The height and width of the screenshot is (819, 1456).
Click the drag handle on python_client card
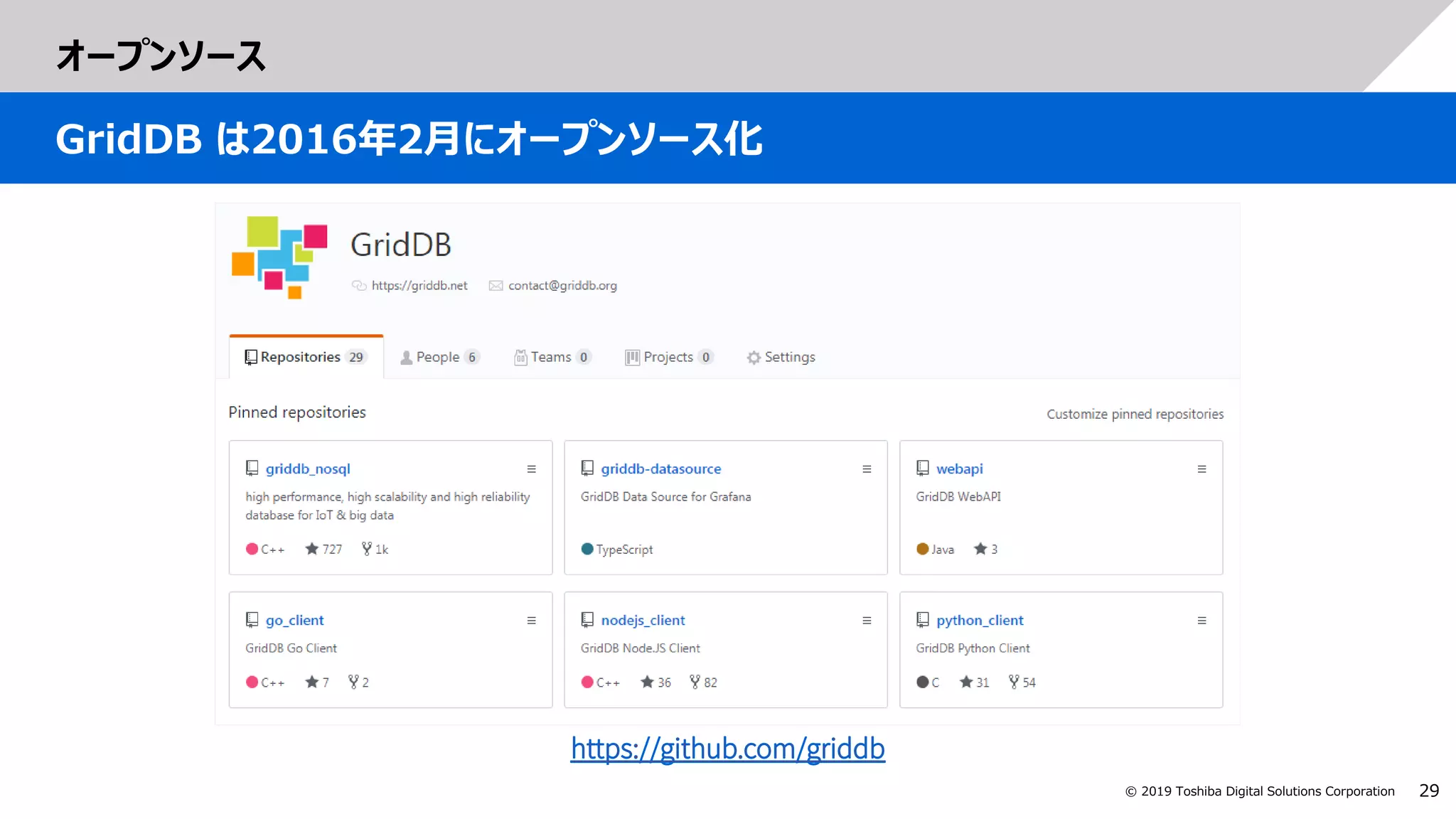coord(1201,621)
